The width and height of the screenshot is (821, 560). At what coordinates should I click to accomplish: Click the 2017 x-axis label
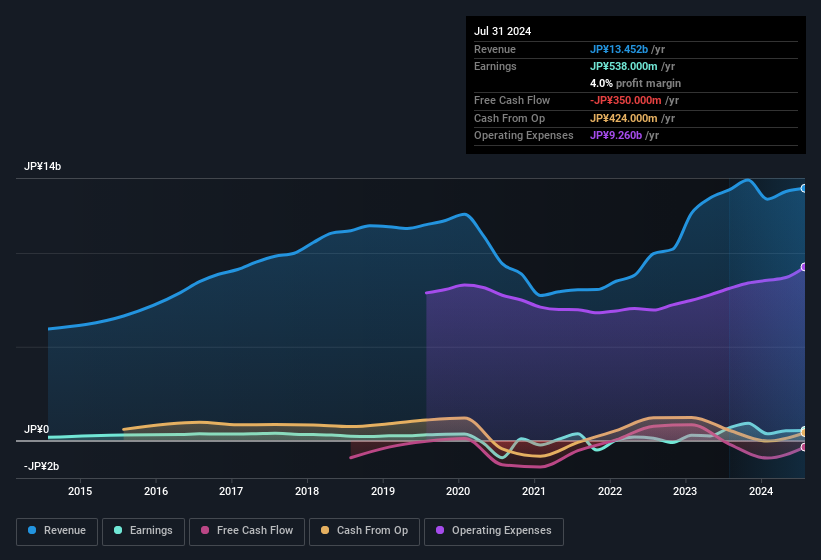231,491
